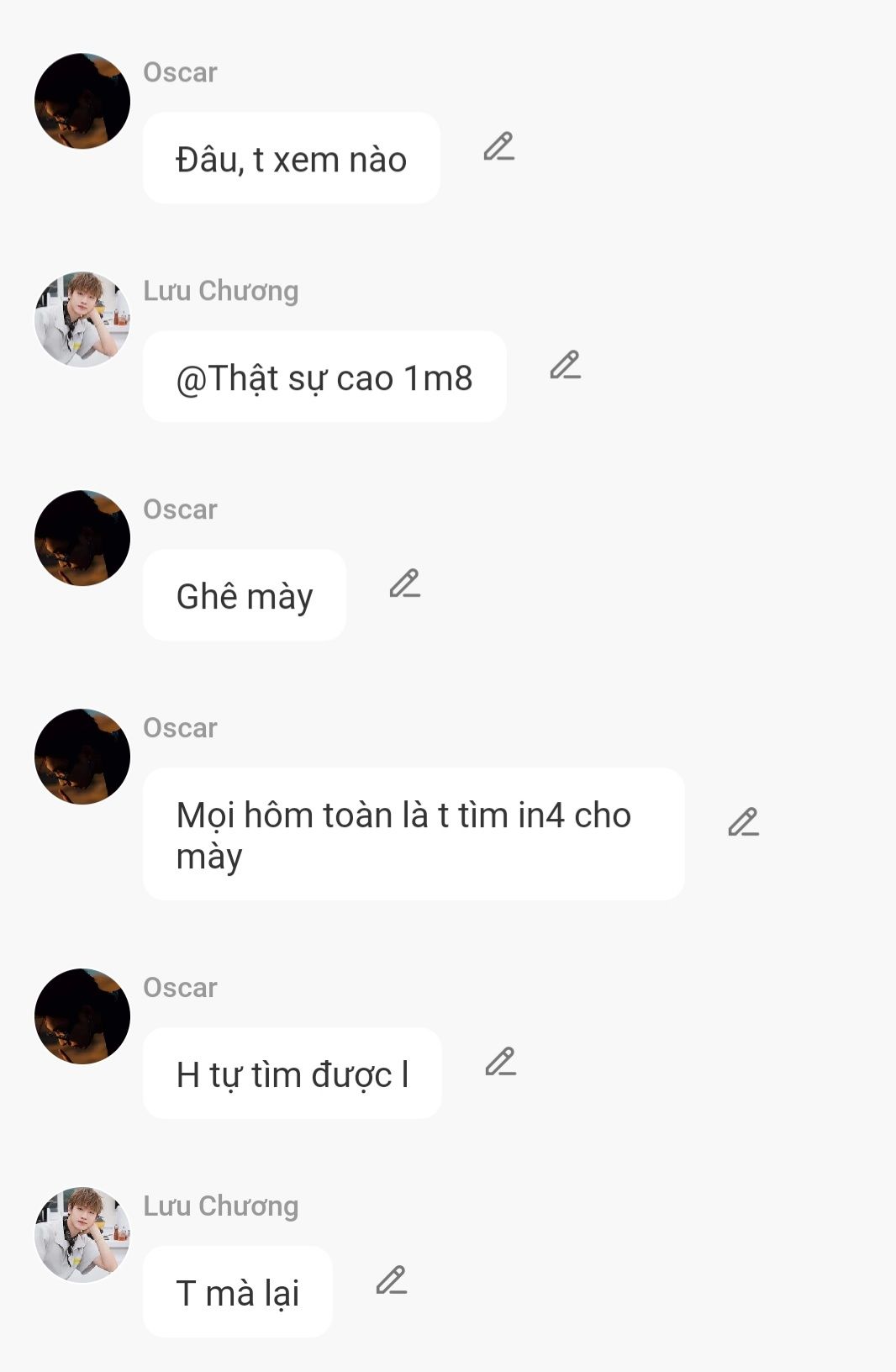Image resolution: width=896 pixels, height=1372 pixels.
Task: Click sender name Oscar above "Đâu, t xem nào"
Action: coord(180,72)
